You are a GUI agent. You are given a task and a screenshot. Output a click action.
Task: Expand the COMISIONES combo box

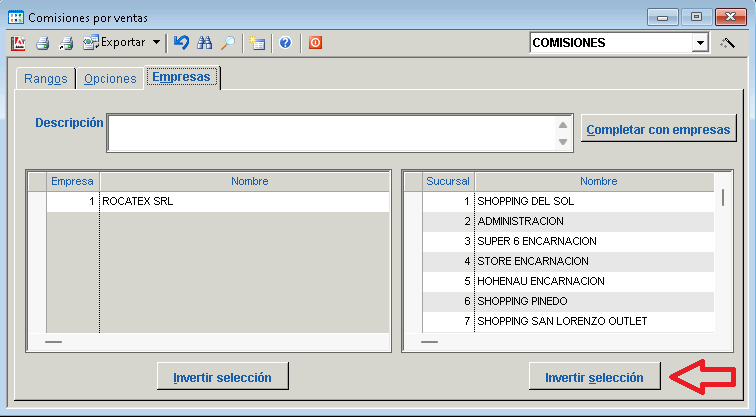pyautogui.click(x=700, y=43)
